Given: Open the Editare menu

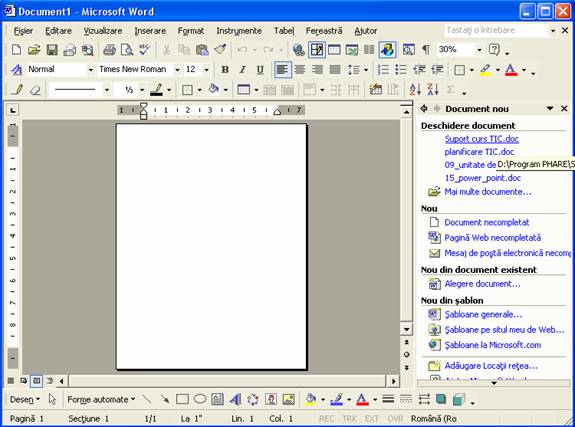Looking at the screenshot, I should pyautogui.click(x=58, y=31).
